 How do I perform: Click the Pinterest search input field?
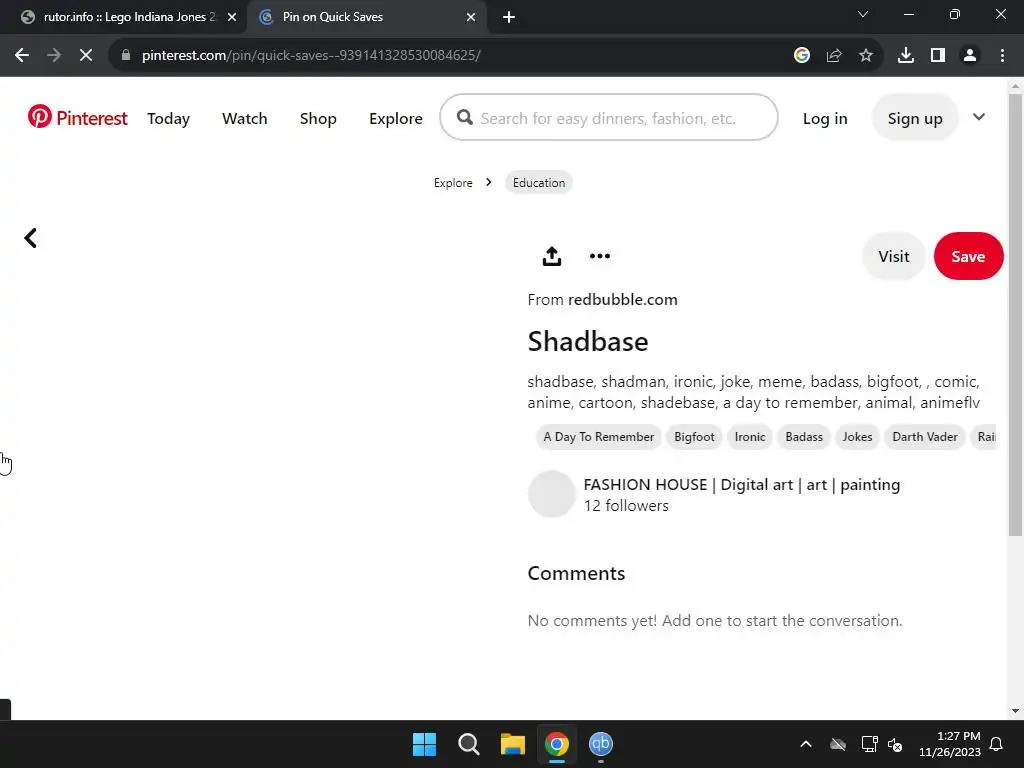click(x=608, y=118)
